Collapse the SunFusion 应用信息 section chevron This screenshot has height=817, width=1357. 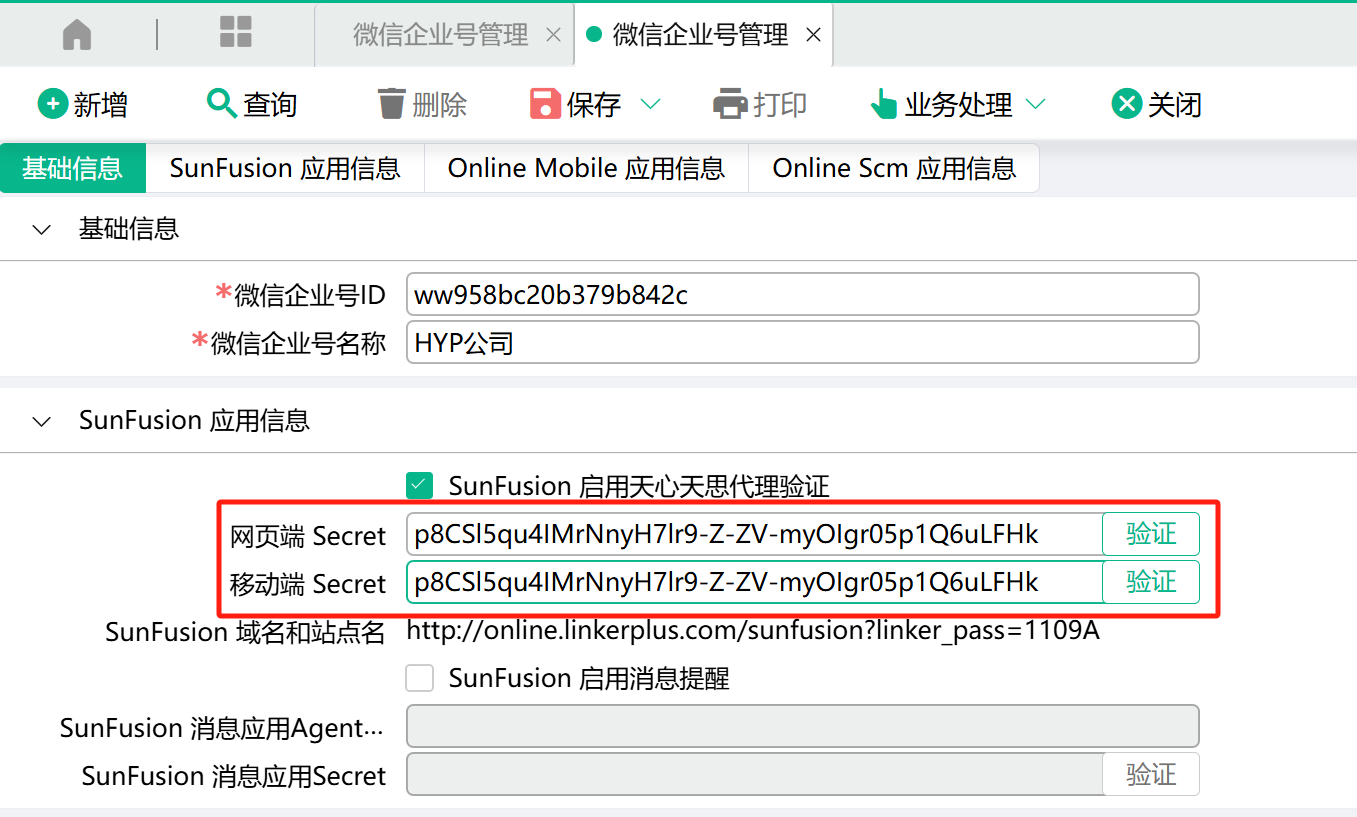pos(42,421)
